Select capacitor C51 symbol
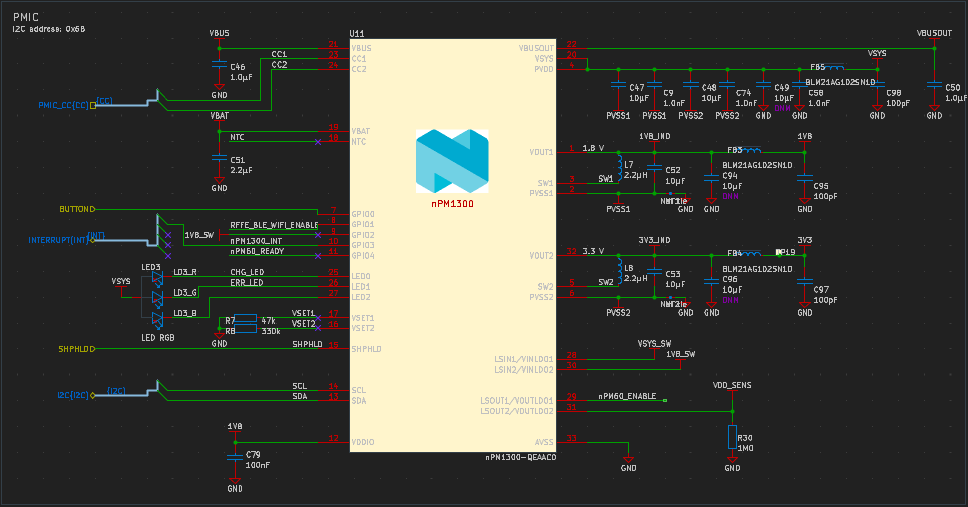This screenshot has width=968, height=507. 219,157
